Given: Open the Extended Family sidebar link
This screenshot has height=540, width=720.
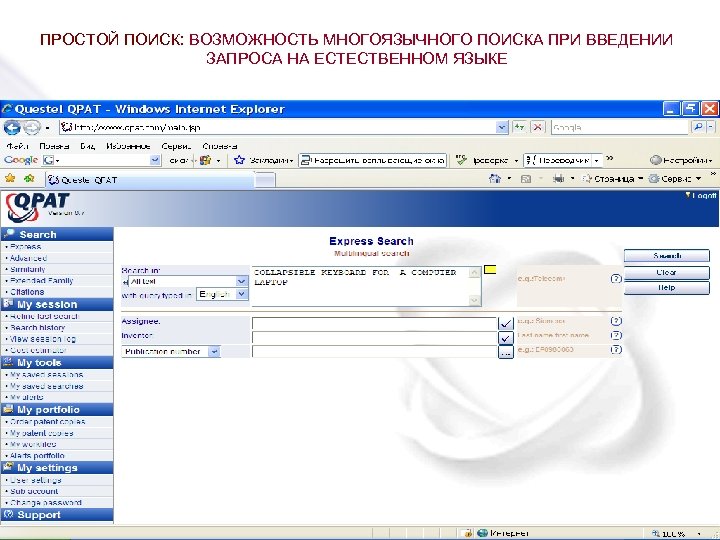Looking at the screenshot, I should [41, 281].
